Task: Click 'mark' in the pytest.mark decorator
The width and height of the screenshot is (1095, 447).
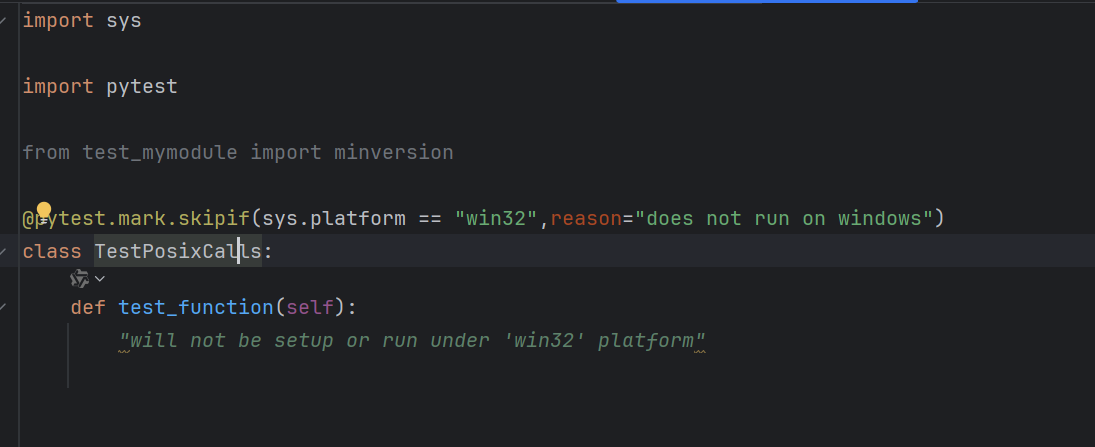Action: [142, 219]
